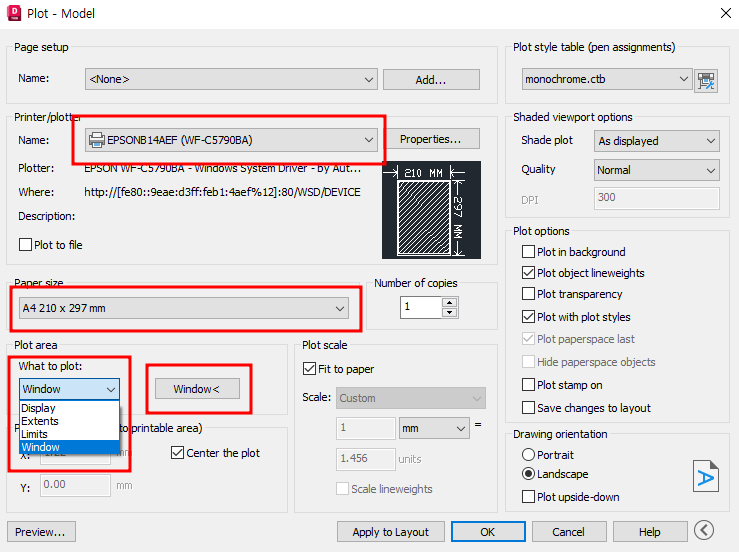Click the disabled Custom scale dropdown
The image size is (739, 552).
[x=411, y=398]
